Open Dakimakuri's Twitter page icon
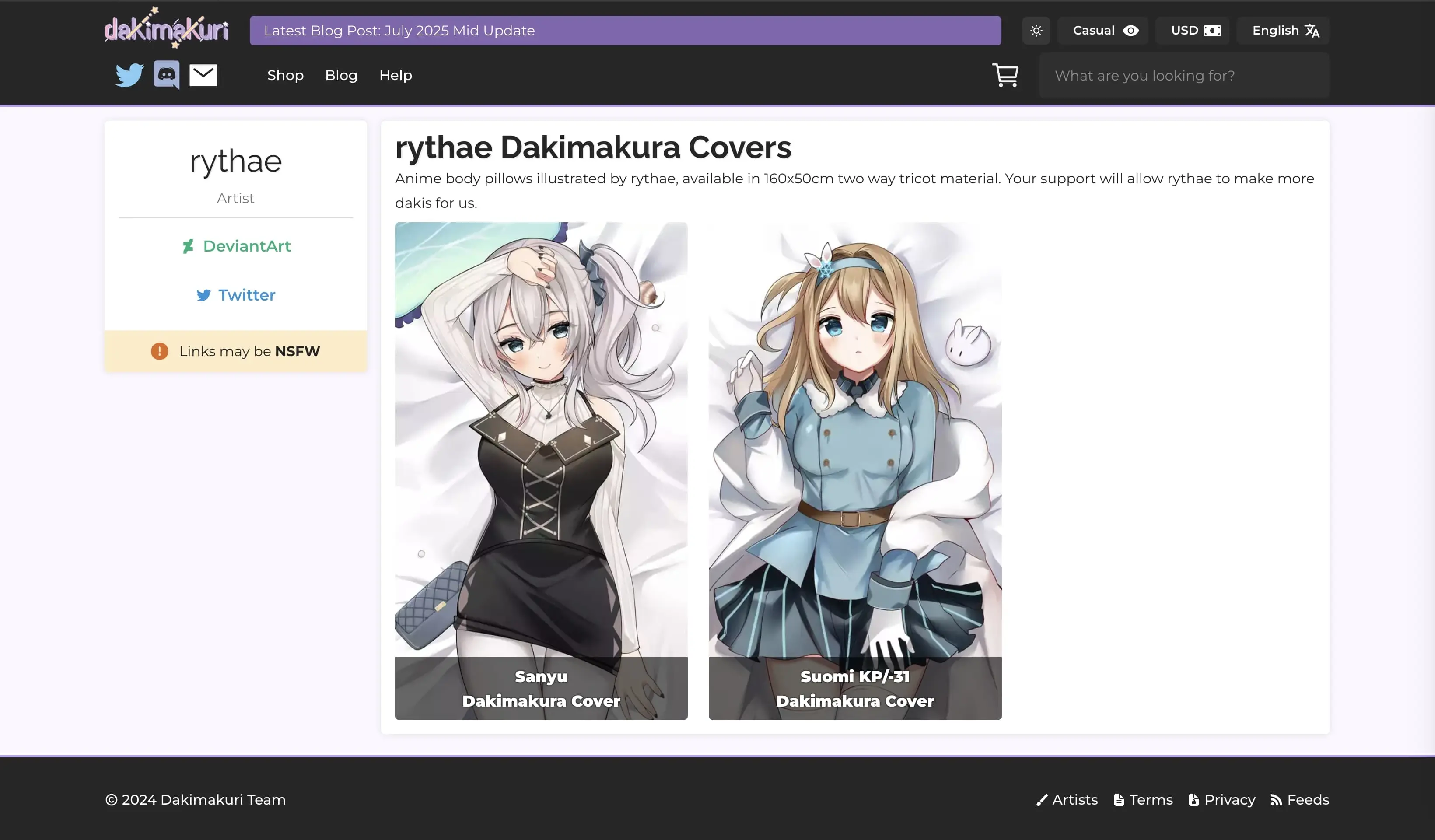Screen dimensions: 1435x840 pos(129,75)
